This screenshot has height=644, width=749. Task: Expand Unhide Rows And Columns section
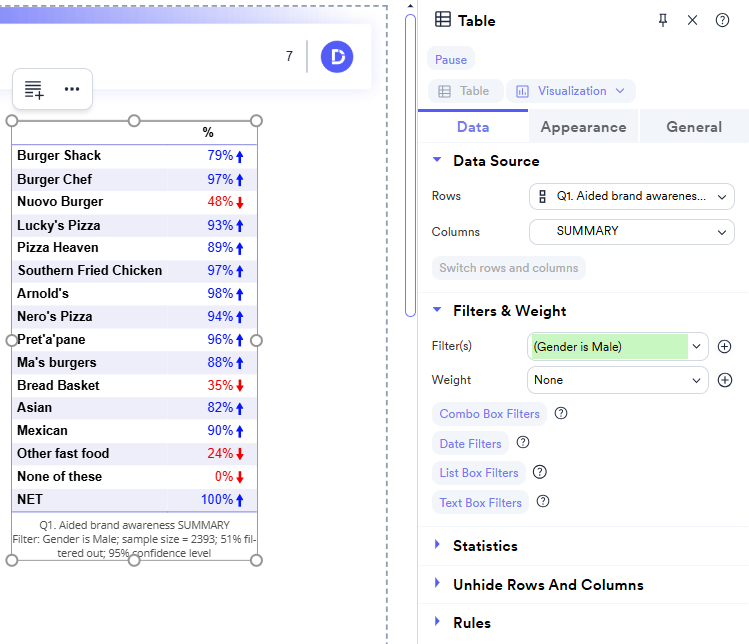point(547,585)
